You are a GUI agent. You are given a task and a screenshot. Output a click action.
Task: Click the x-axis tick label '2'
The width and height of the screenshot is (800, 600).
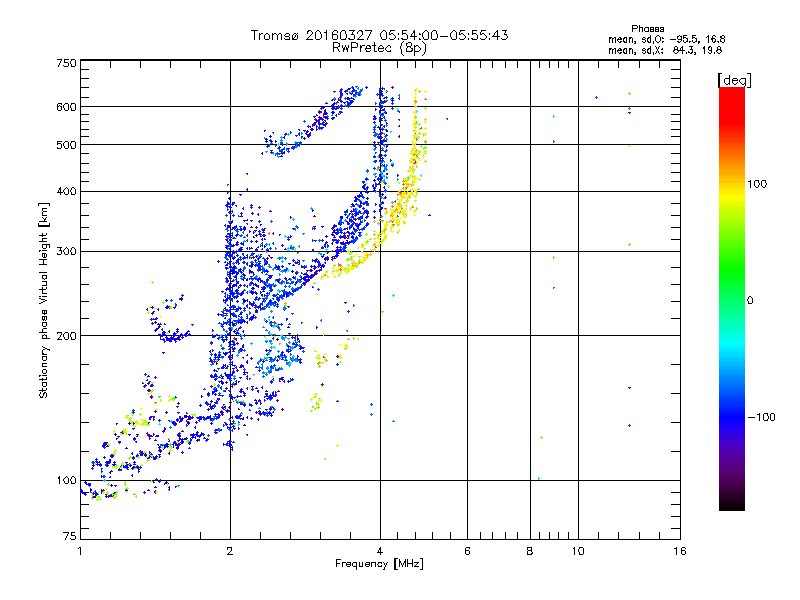click(x=230, y=551)
